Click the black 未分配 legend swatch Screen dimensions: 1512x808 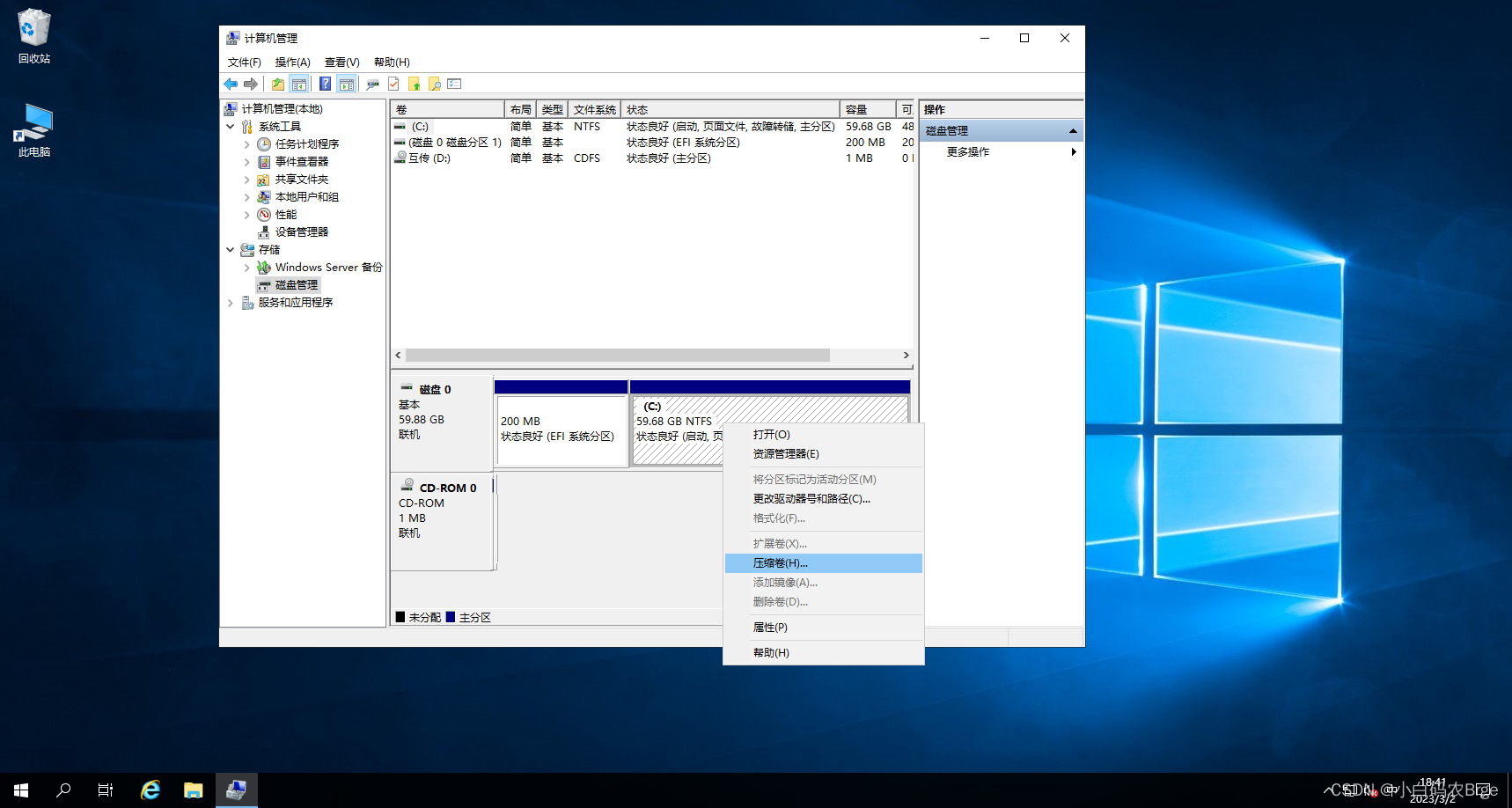400,617
